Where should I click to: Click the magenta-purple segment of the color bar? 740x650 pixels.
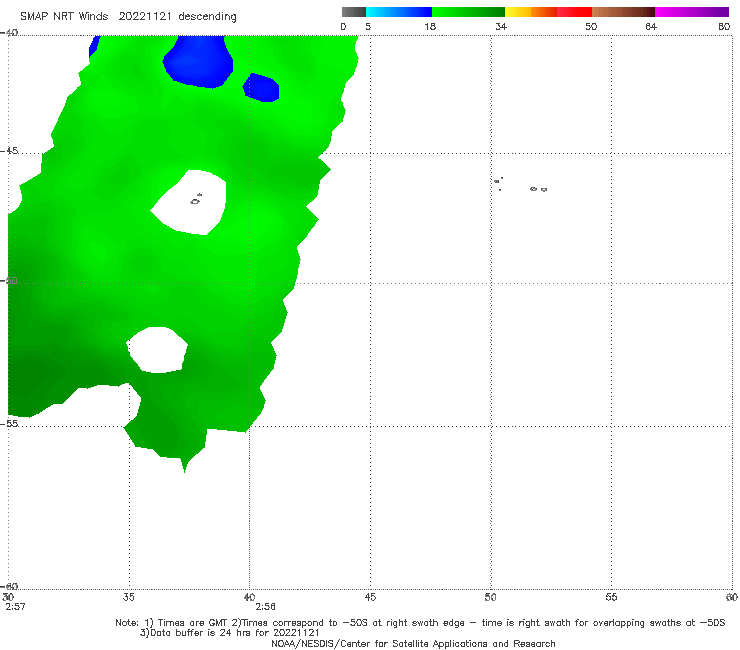point(692,12)
